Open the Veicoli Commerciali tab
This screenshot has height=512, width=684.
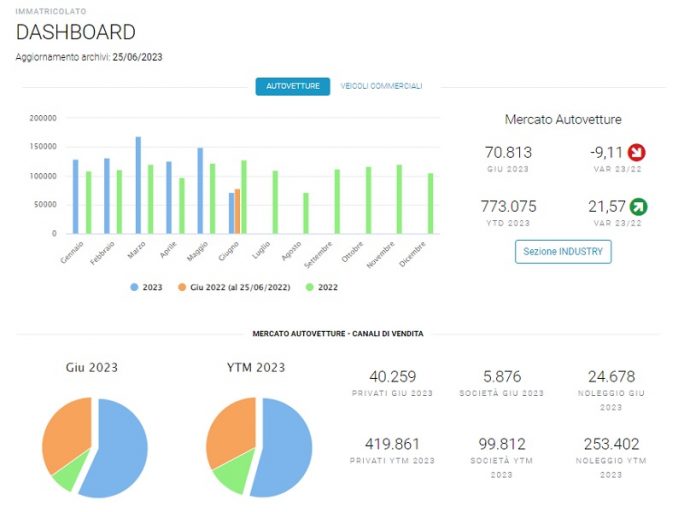point(381,86)
